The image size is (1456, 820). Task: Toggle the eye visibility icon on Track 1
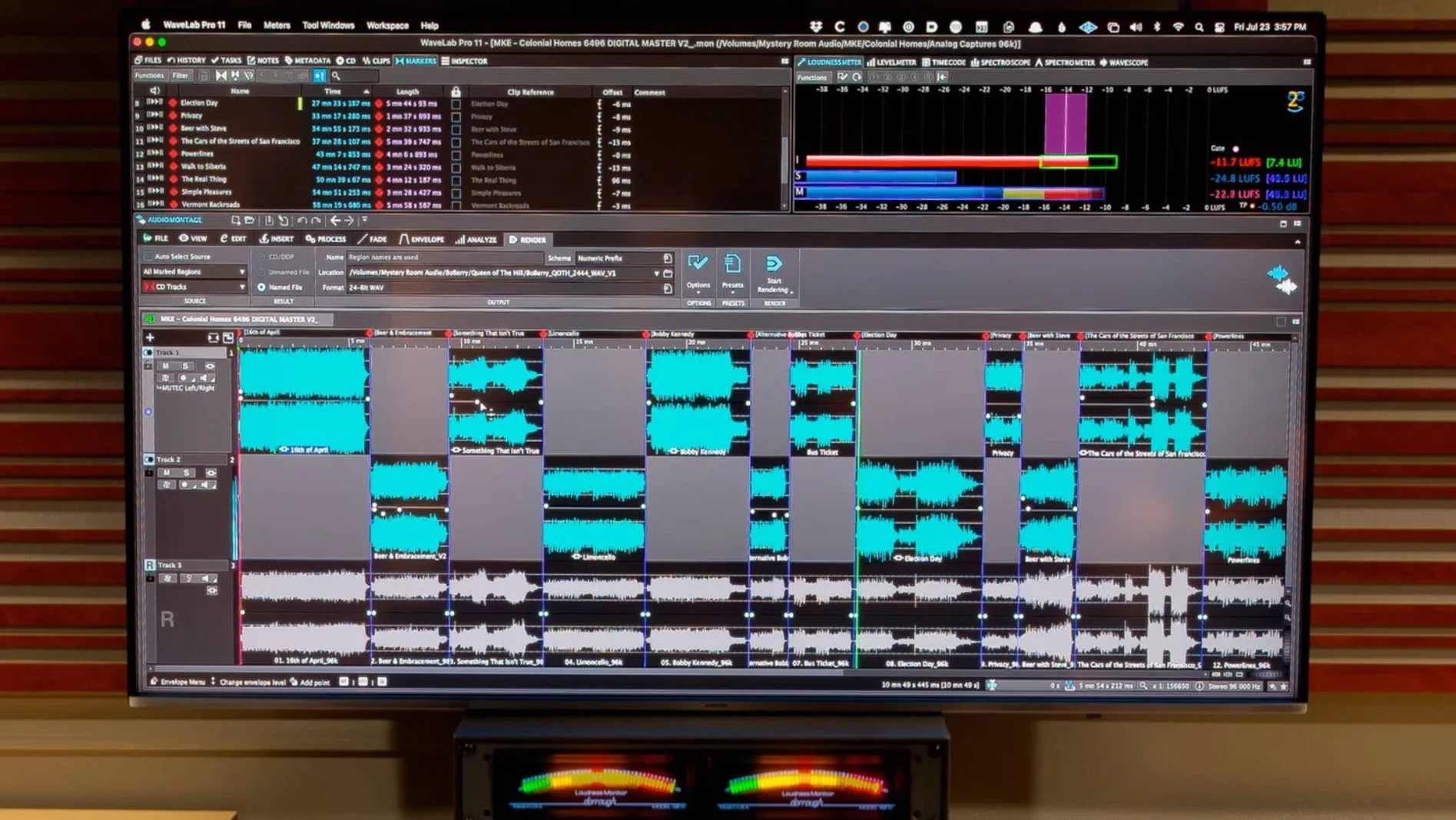[210, 366]
